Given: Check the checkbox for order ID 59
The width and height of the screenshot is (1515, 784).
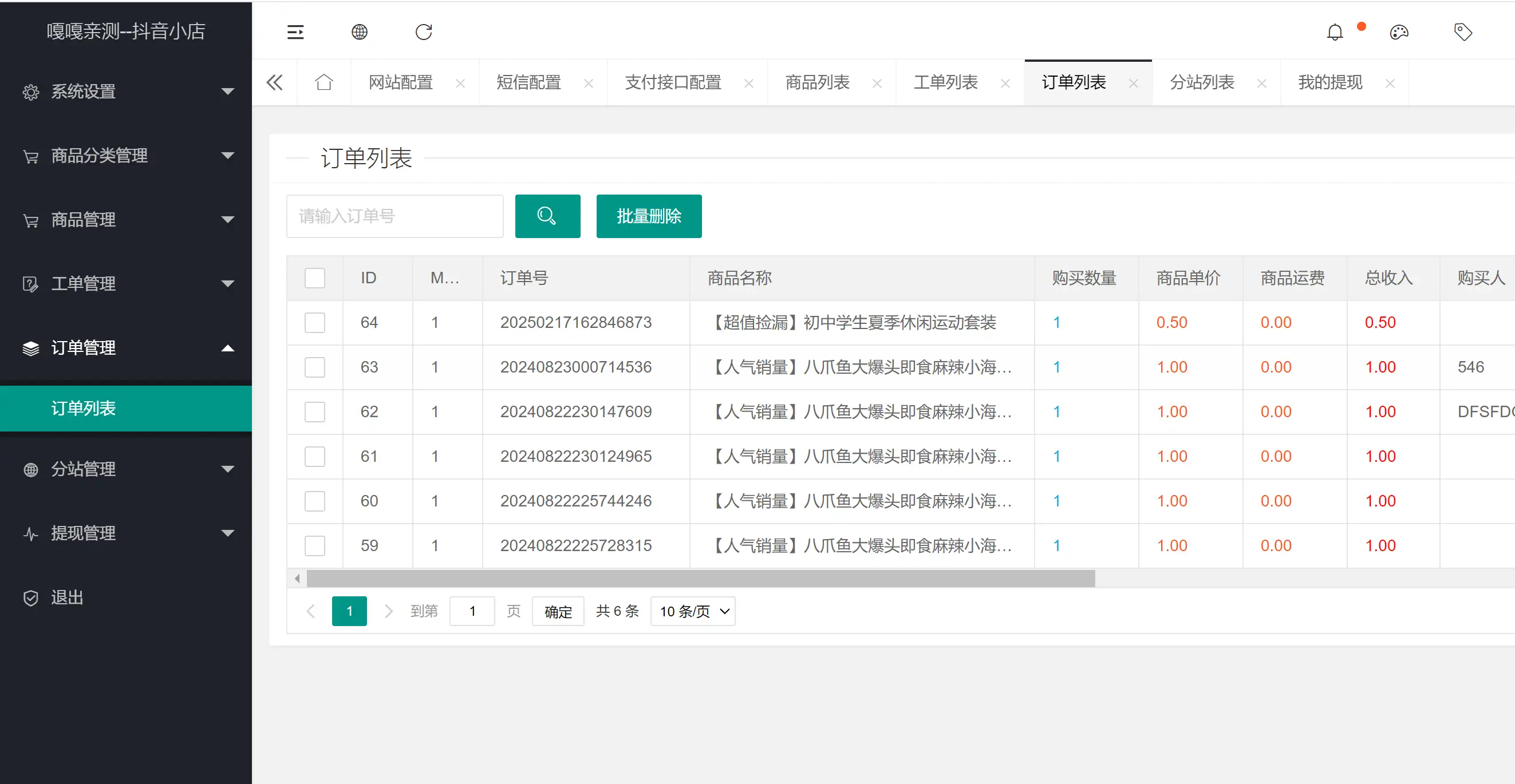Looking at the screenshot, I should click(x=315, y=545).
